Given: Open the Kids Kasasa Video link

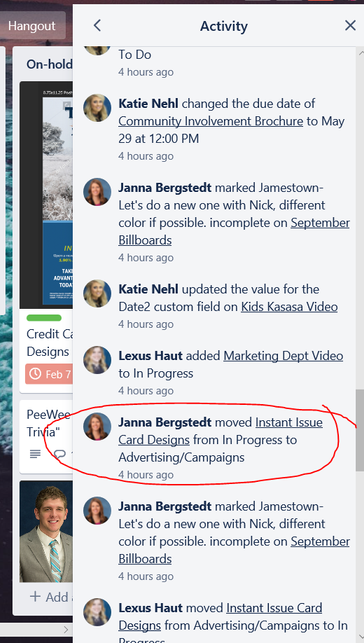Looking at the screenshot, I should tap(289, 307).
